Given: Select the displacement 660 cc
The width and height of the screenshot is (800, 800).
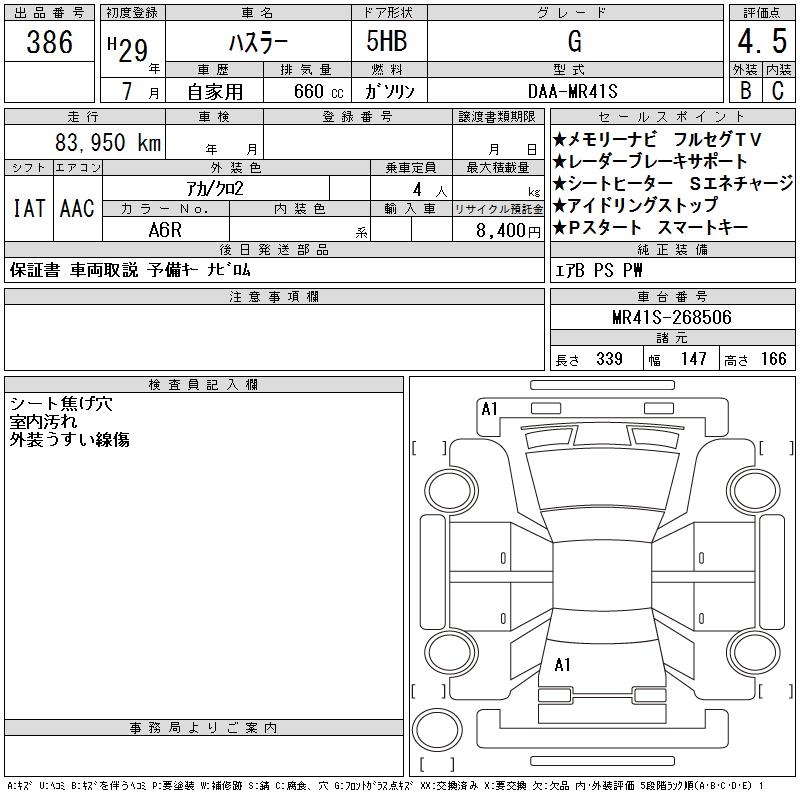Looking at the screenshot, I should (318, 91).
